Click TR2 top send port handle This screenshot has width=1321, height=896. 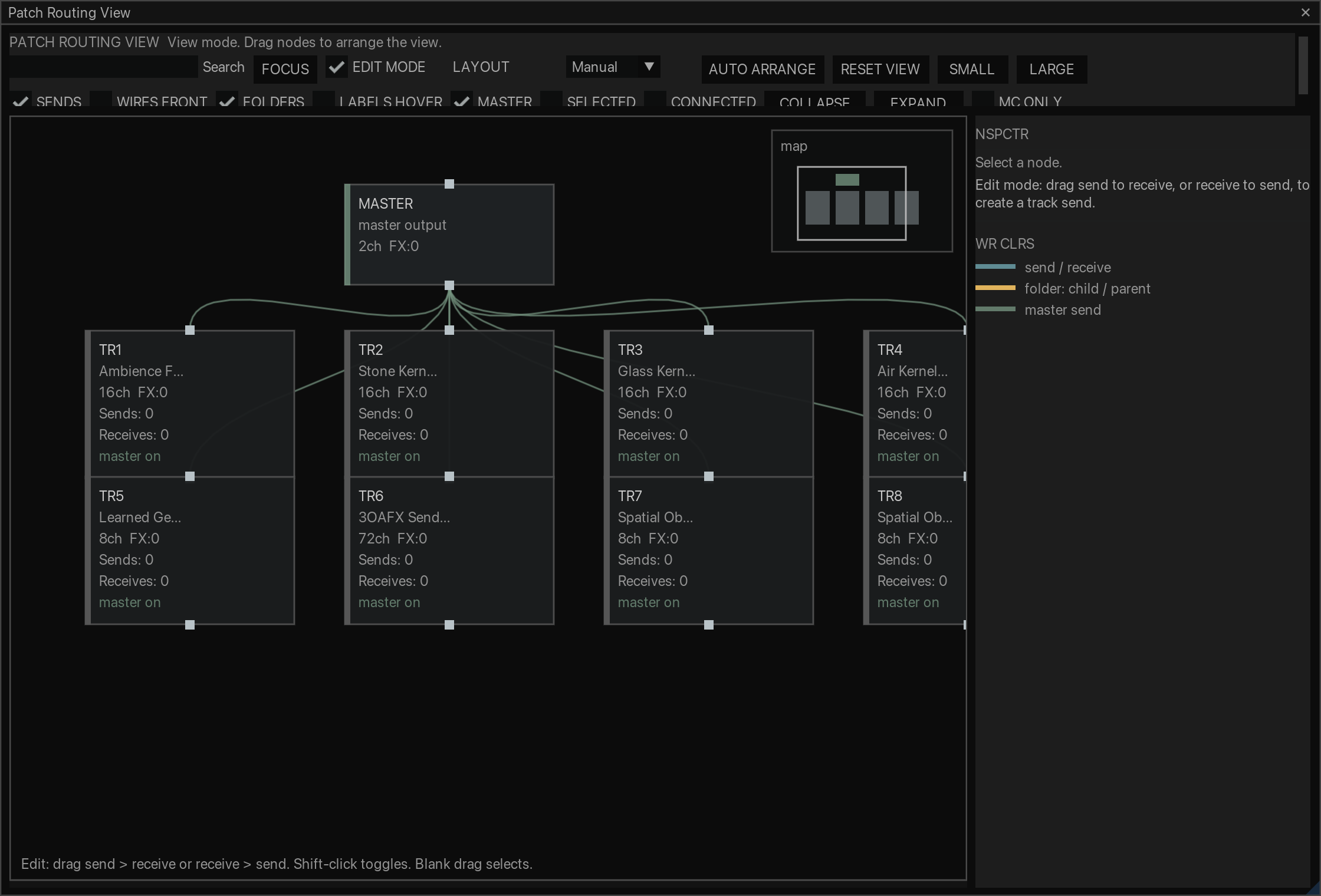click(449, 330)
